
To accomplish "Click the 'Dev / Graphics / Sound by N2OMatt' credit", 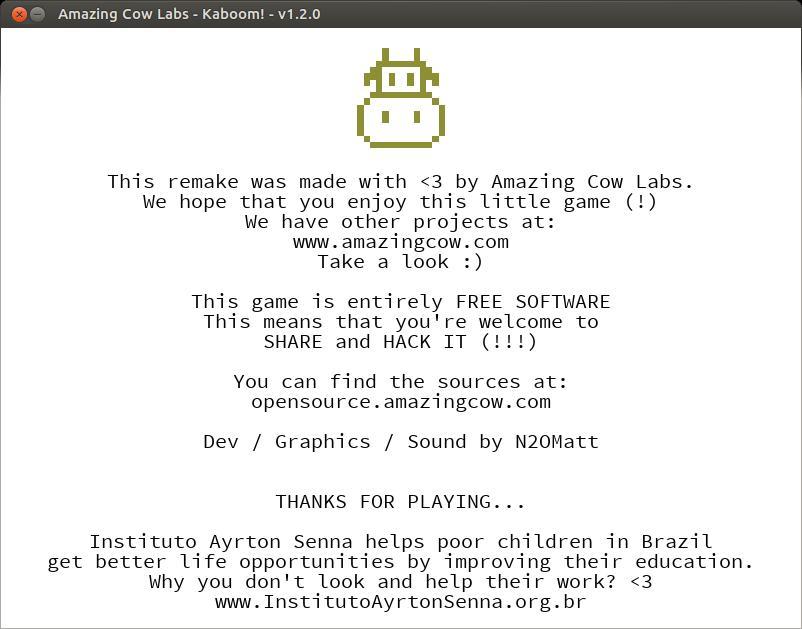I will tap(401, 442).
